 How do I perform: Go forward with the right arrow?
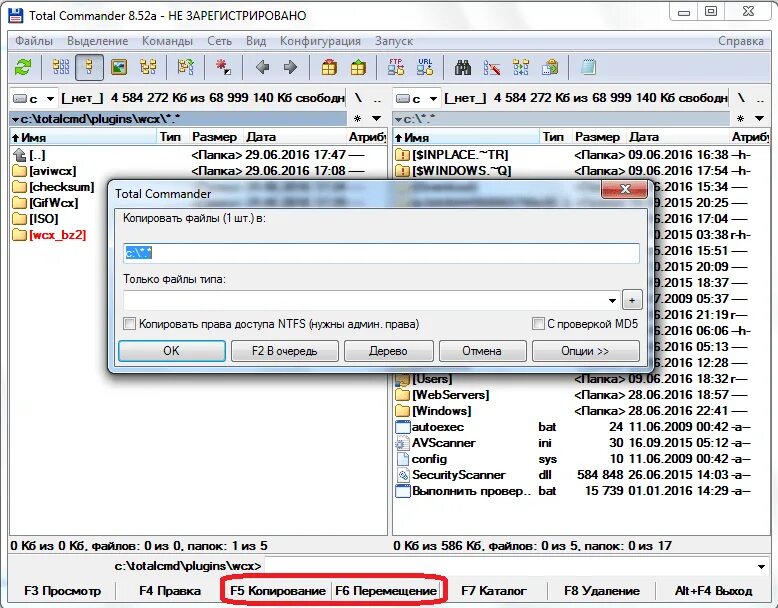tap(290, 67)
